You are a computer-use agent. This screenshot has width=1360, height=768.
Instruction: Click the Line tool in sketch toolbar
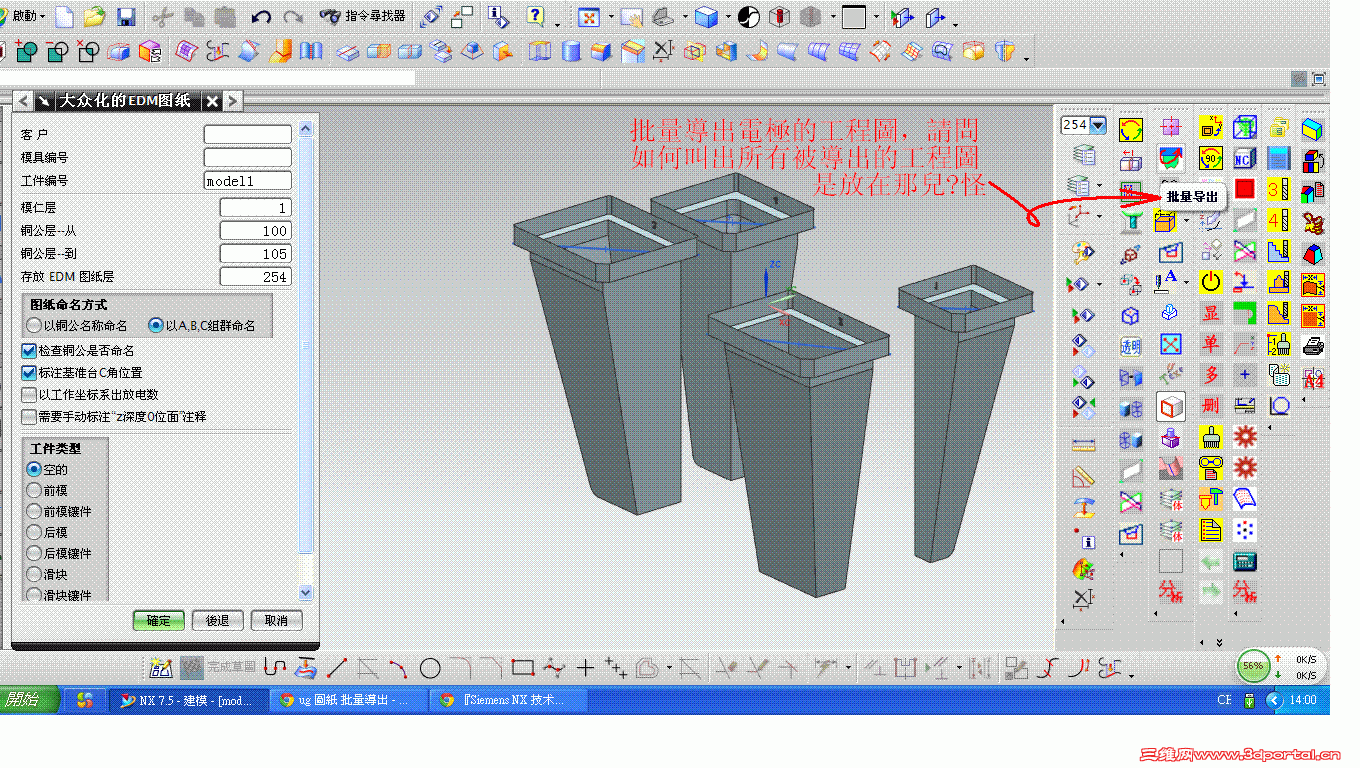[337, 667]
